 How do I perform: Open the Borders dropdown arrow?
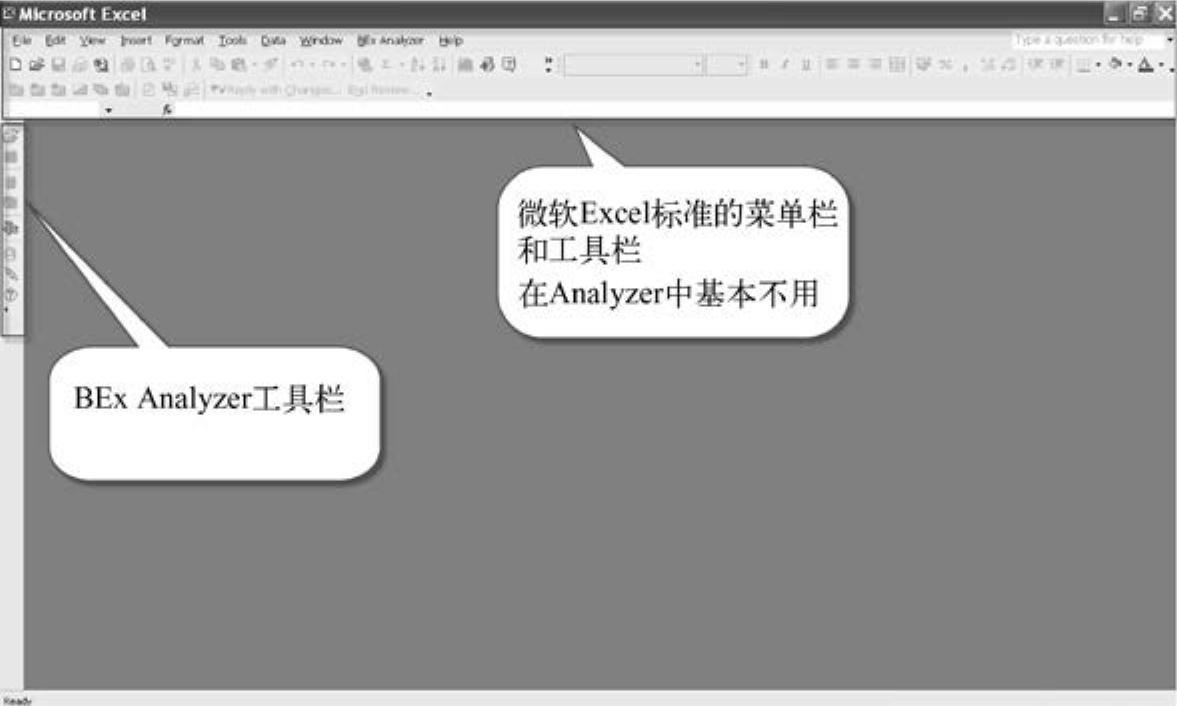(x=1097, y=65)
